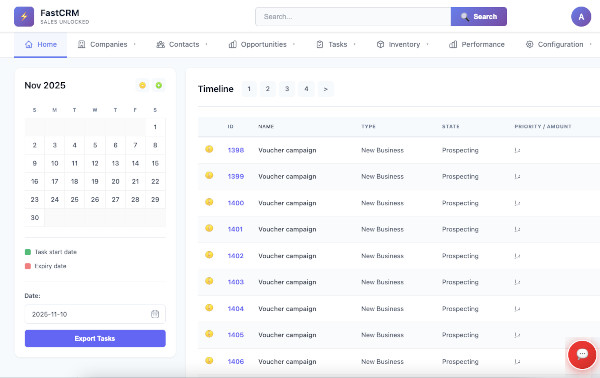Click the yellow status icon for row 1404
Viewport: 600px width, 378px height.
[209, 308]
